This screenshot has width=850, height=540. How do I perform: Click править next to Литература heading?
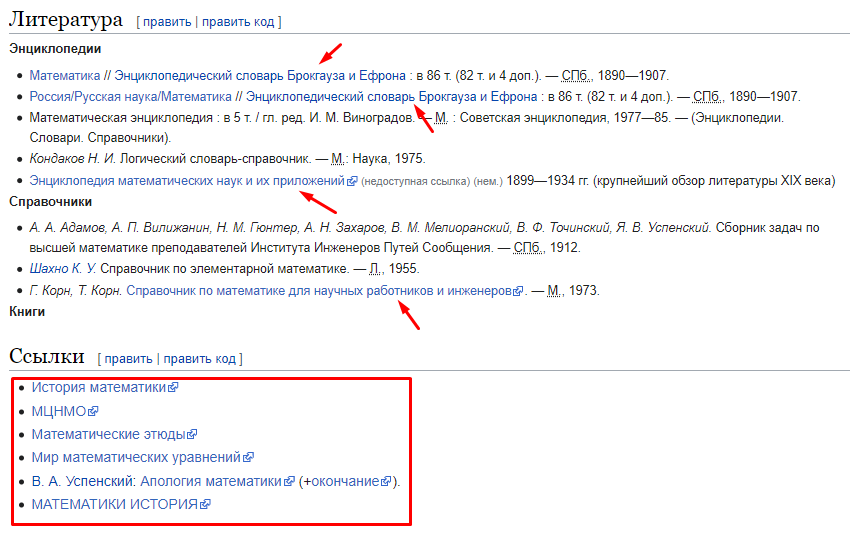tap(166, 21)
